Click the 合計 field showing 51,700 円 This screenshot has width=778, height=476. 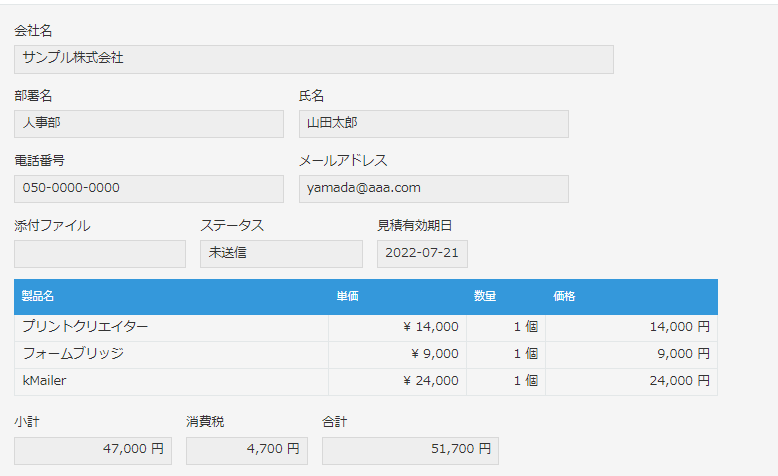[x=410, y=450]
